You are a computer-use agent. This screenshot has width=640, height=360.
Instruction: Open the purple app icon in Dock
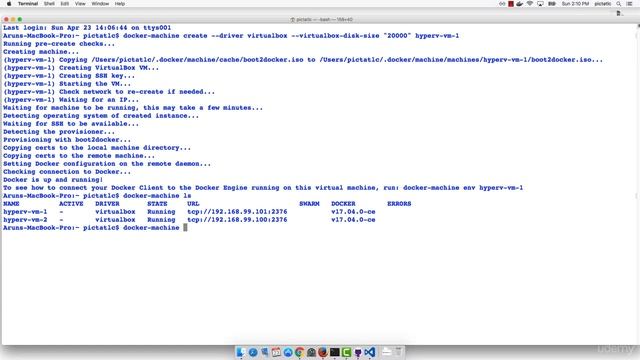358,352
